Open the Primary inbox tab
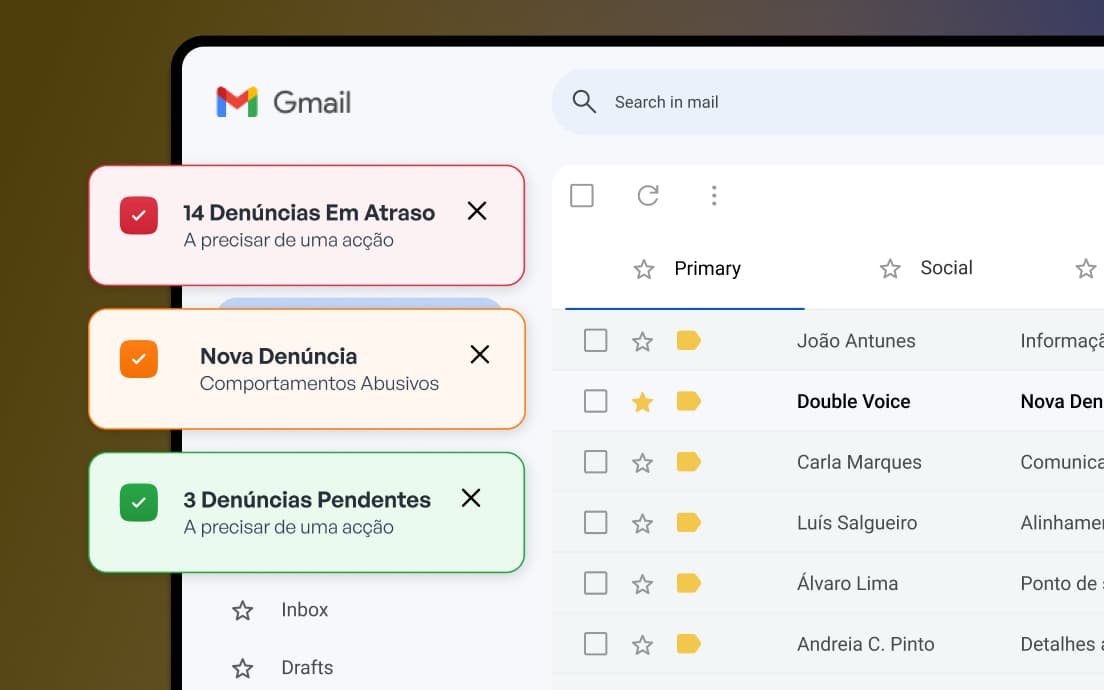Image resolution: width=1104 pixels, height=690 pixels. point(707,268)
